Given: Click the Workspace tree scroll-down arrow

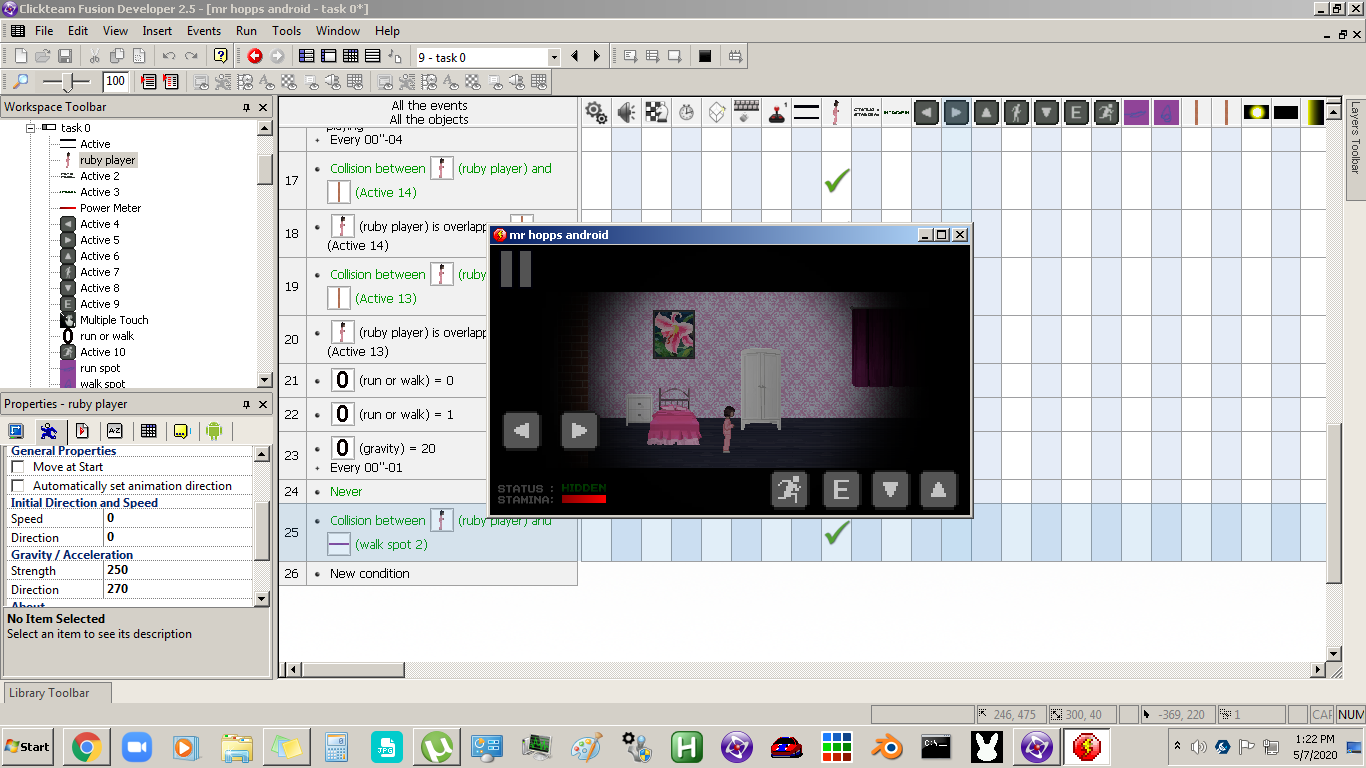Looking at the screenshot, I should tap(264, 380).
